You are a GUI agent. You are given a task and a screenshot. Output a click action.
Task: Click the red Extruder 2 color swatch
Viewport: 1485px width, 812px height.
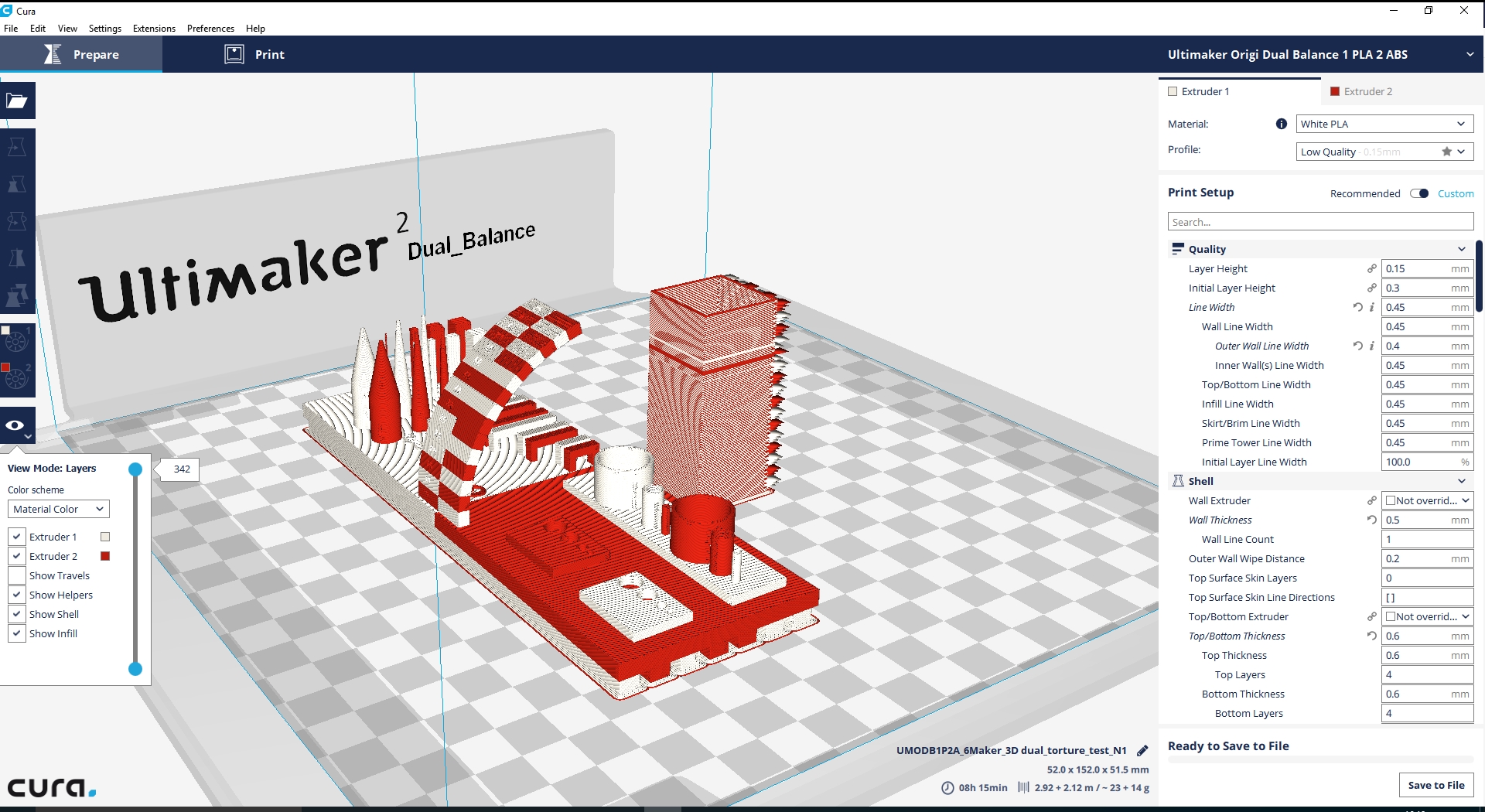105,556
